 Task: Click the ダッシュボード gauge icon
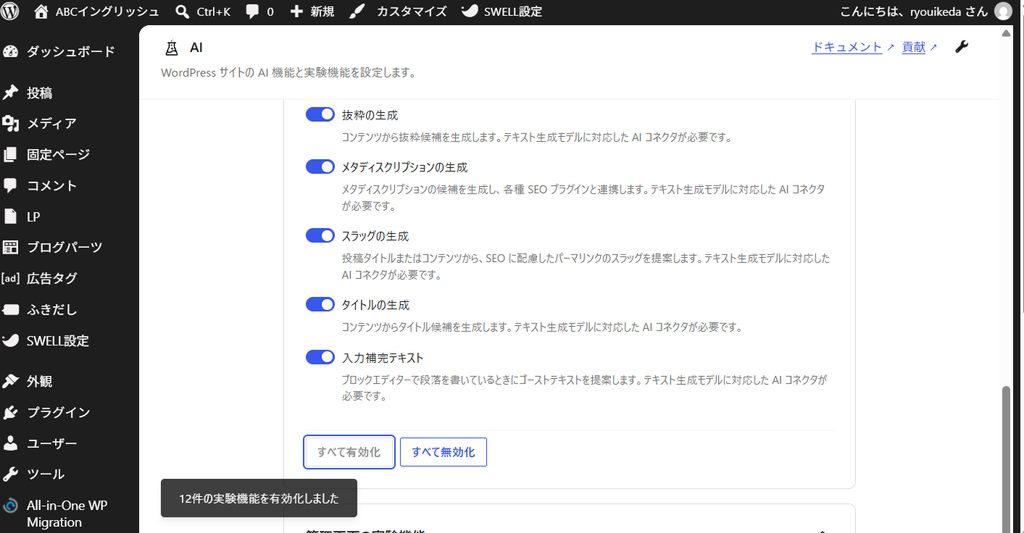point(10,52)
